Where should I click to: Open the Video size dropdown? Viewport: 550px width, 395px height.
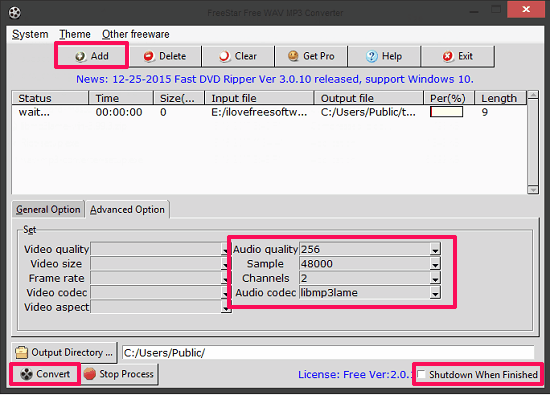226,264
